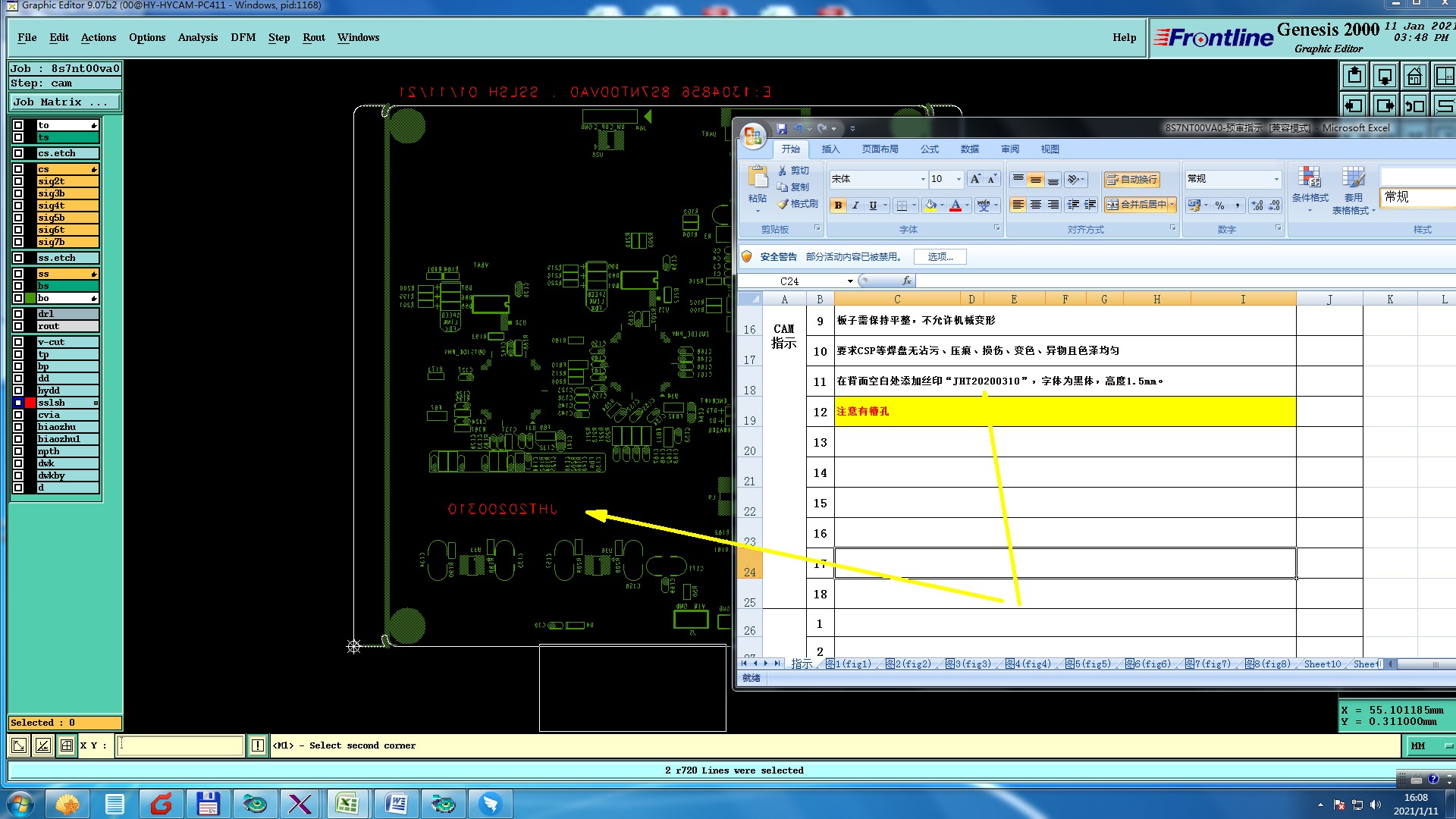This screenshot has width=1456, height=819.
Task: Click the Job Matrix button
Action: (64, 102)
